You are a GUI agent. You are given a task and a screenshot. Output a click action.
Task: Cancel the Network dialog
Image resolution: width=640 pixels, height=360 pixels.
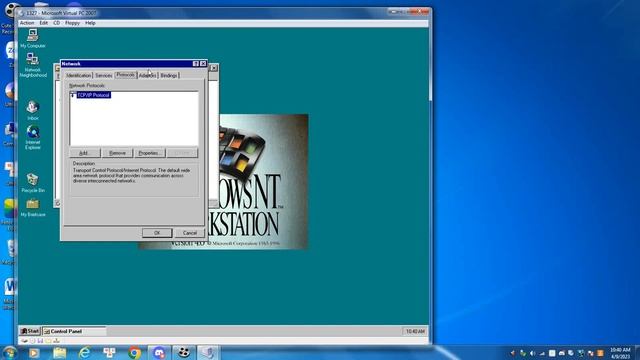tap(190, 233)
